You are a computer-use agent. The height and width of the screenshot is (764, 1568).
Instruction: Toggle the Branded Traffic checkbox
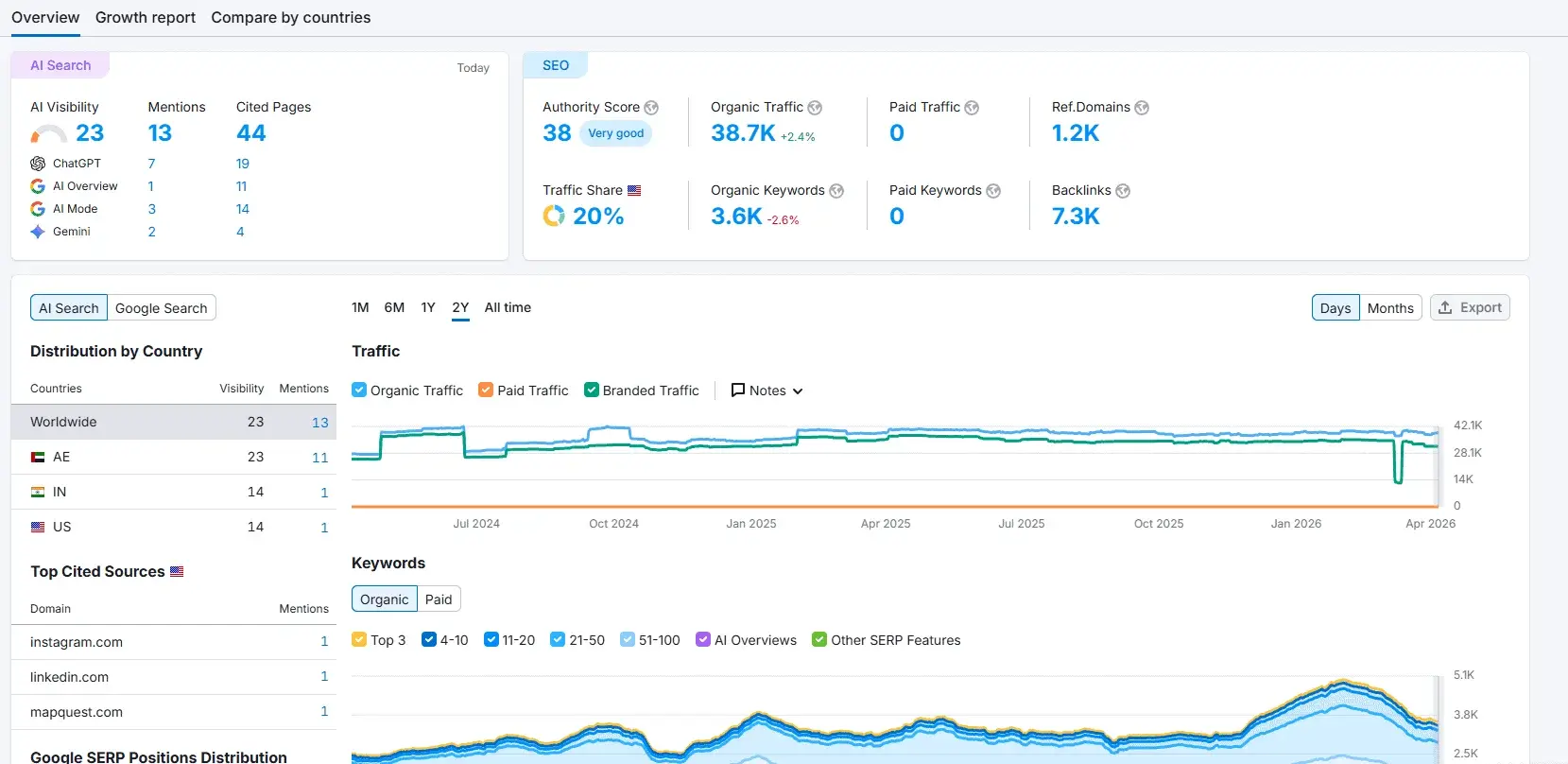pos(592,390)
